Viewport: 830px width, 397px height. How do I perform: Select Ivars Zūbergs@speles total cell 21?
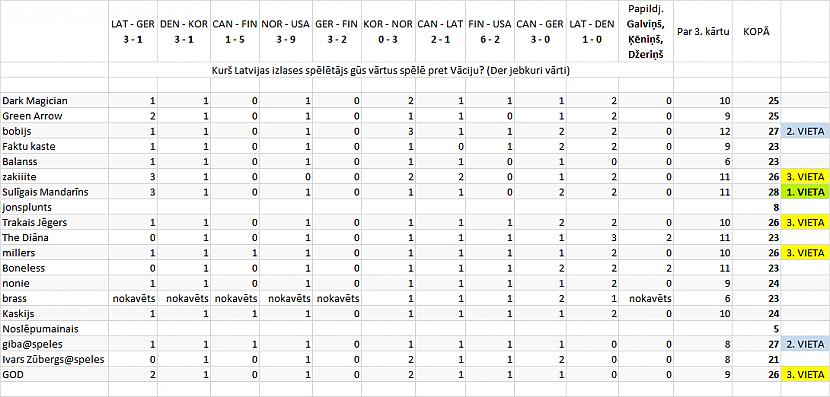point(757,359)
